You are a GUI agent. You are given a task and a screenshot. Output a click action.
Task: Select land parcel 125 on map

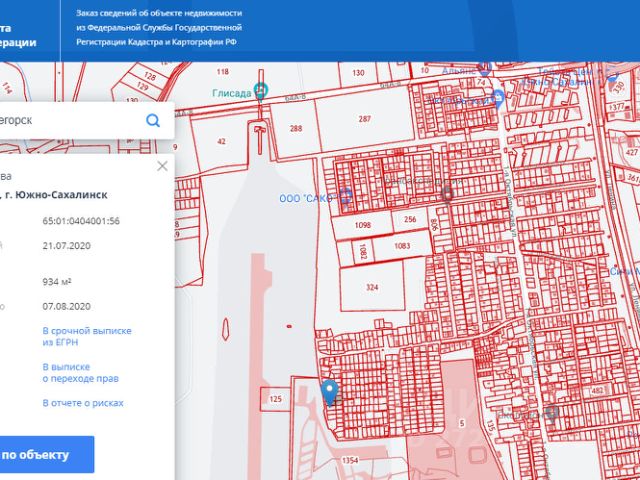(276, 400)
